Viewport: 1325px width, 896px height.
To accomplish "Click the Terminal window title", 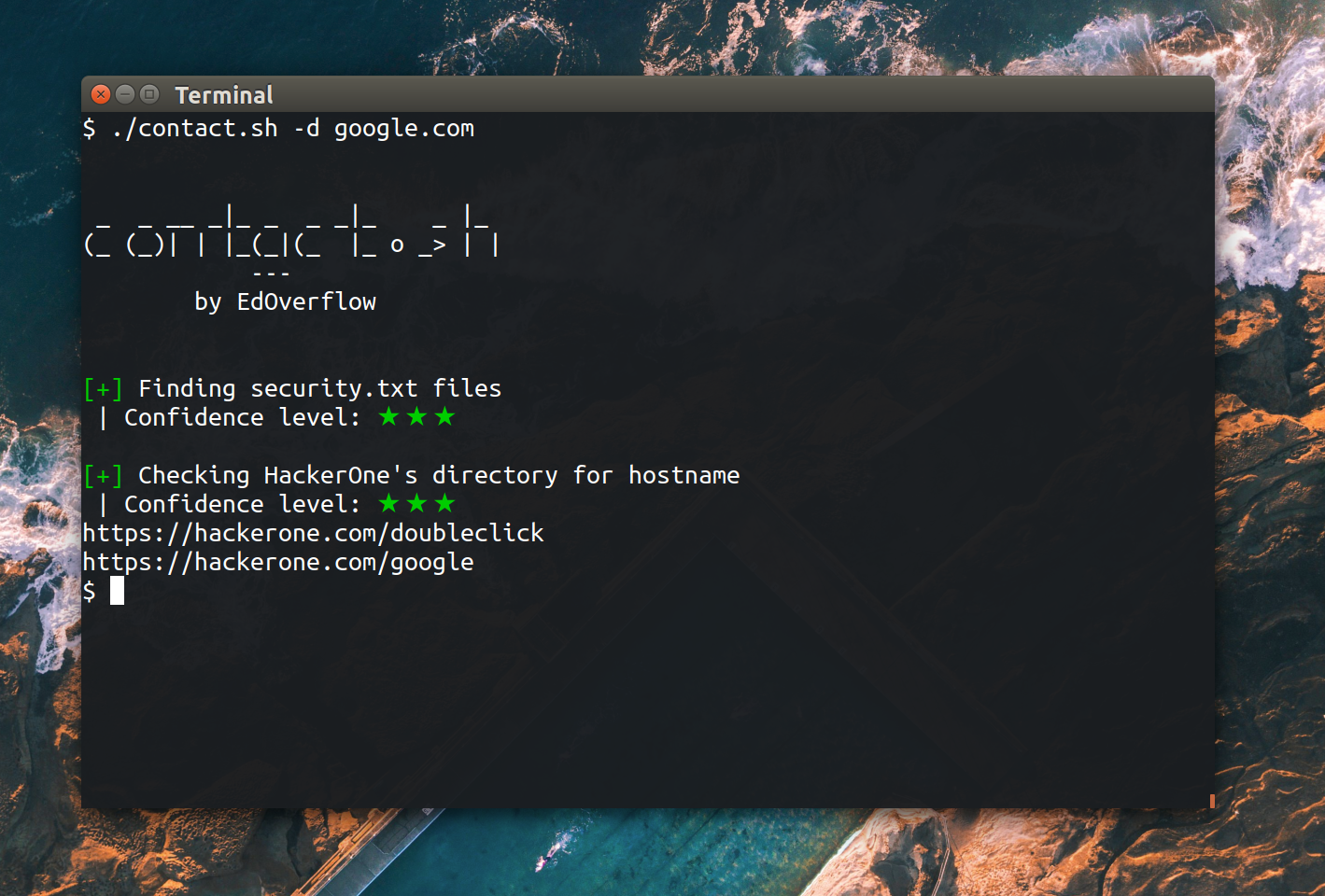I will (x=224, y=95).
